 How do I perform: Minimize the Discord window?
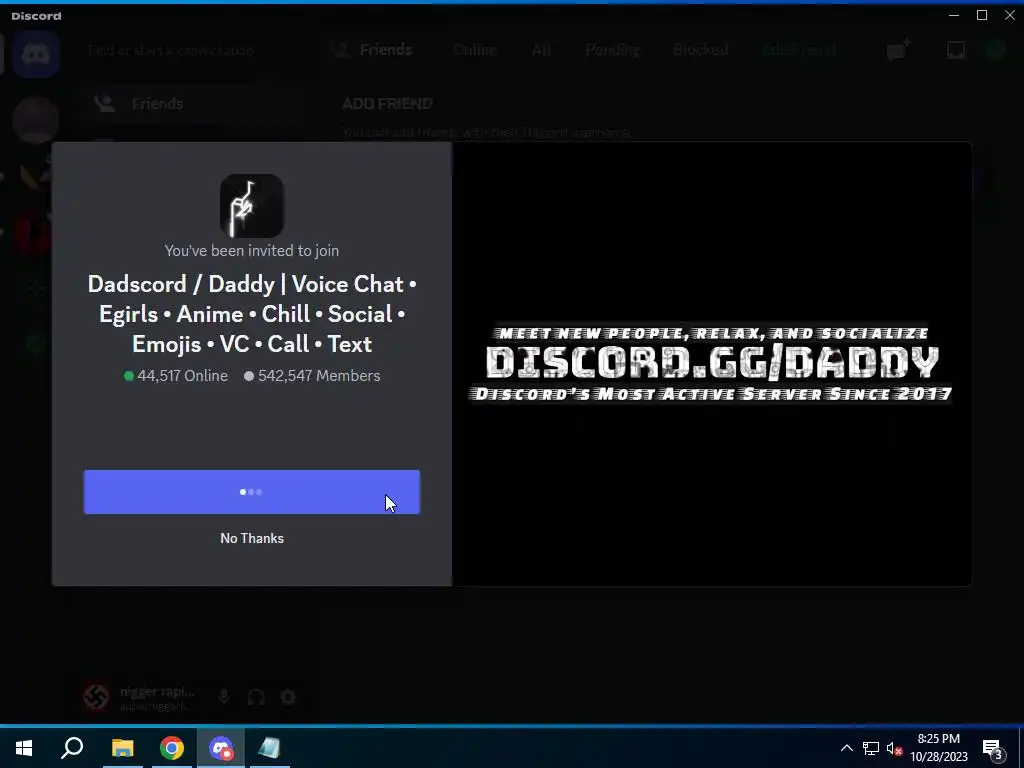[954, 15]
